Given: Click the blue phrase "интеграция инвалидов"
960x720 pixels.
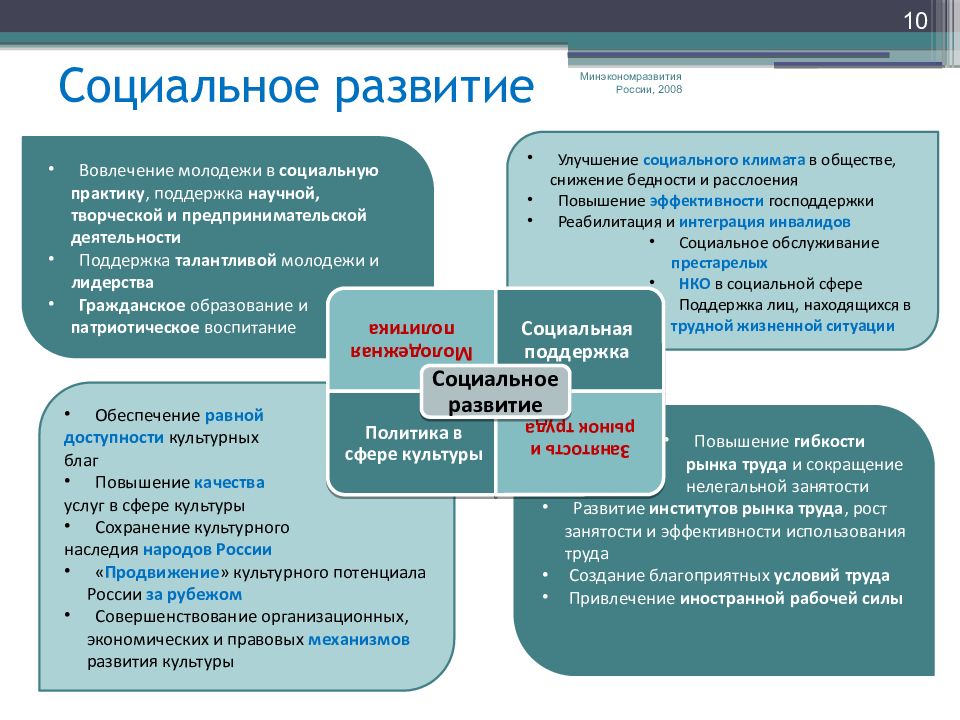Looking at the screenshot, I should [765, 222].
